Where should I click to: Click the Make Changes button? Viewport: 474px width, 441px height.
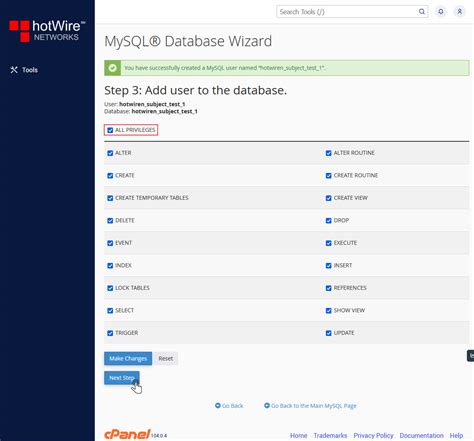pos(128,358)
